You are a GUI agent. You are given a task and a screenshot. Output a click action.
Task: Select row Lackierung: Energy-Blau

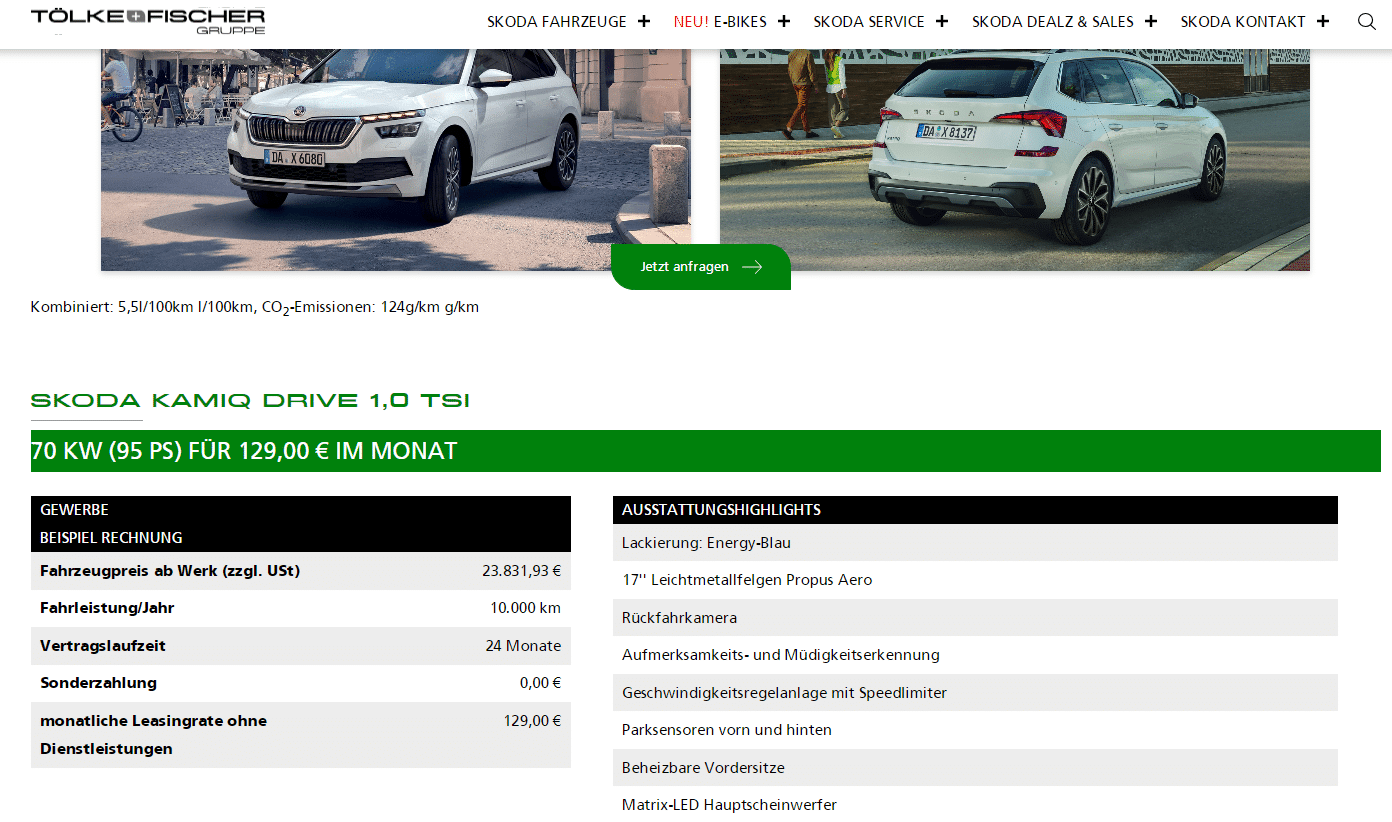pyautogui.click(x=975, y=543)
